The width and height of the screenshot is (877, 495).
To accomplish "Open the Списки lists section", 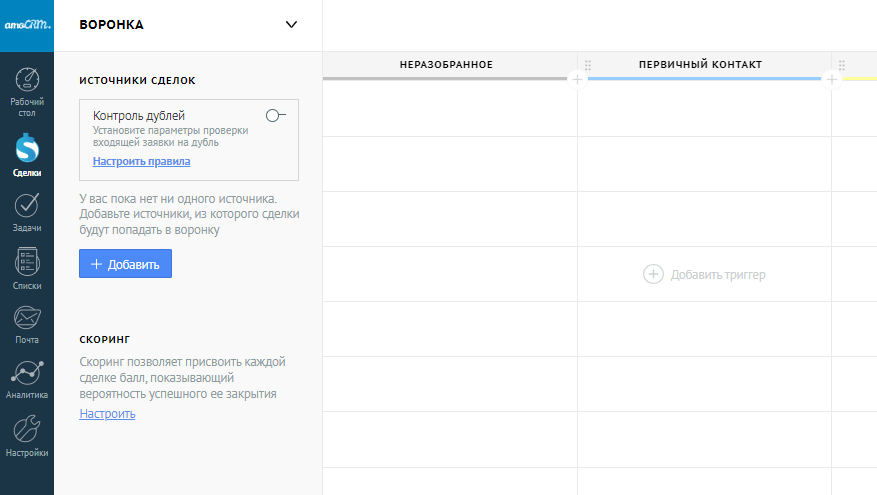I will tap(27, 268).
